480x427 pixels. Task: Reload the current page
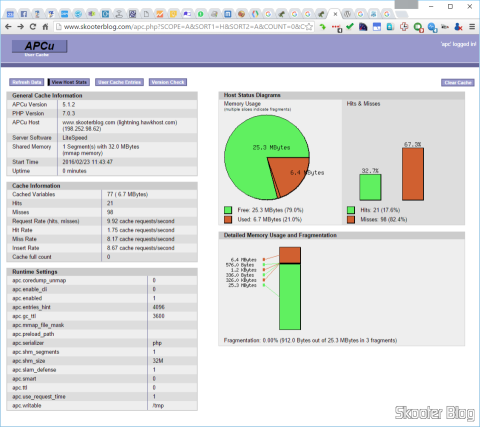[x=33, y=27]
